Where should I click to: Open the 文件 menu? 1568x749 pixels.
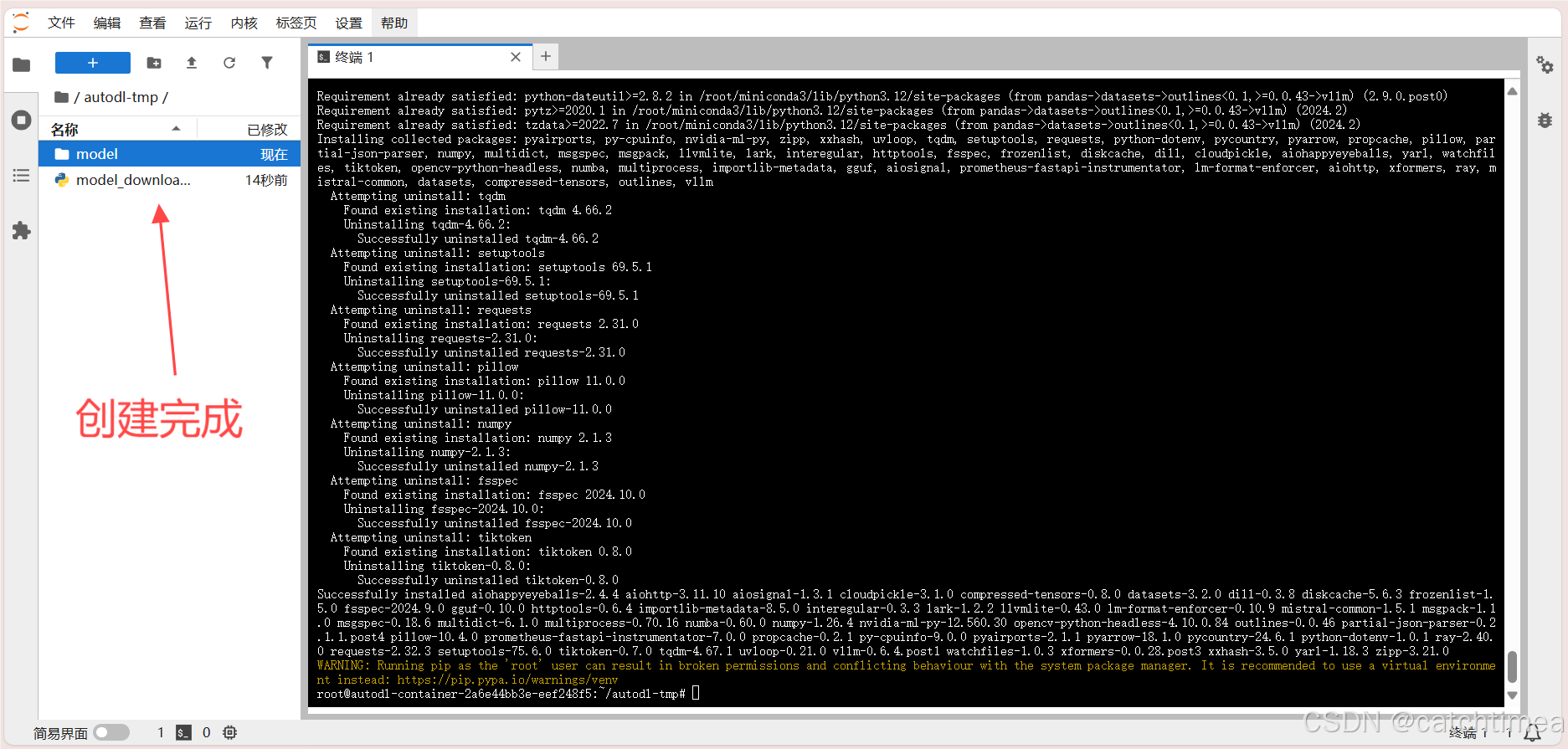[61, 23]
